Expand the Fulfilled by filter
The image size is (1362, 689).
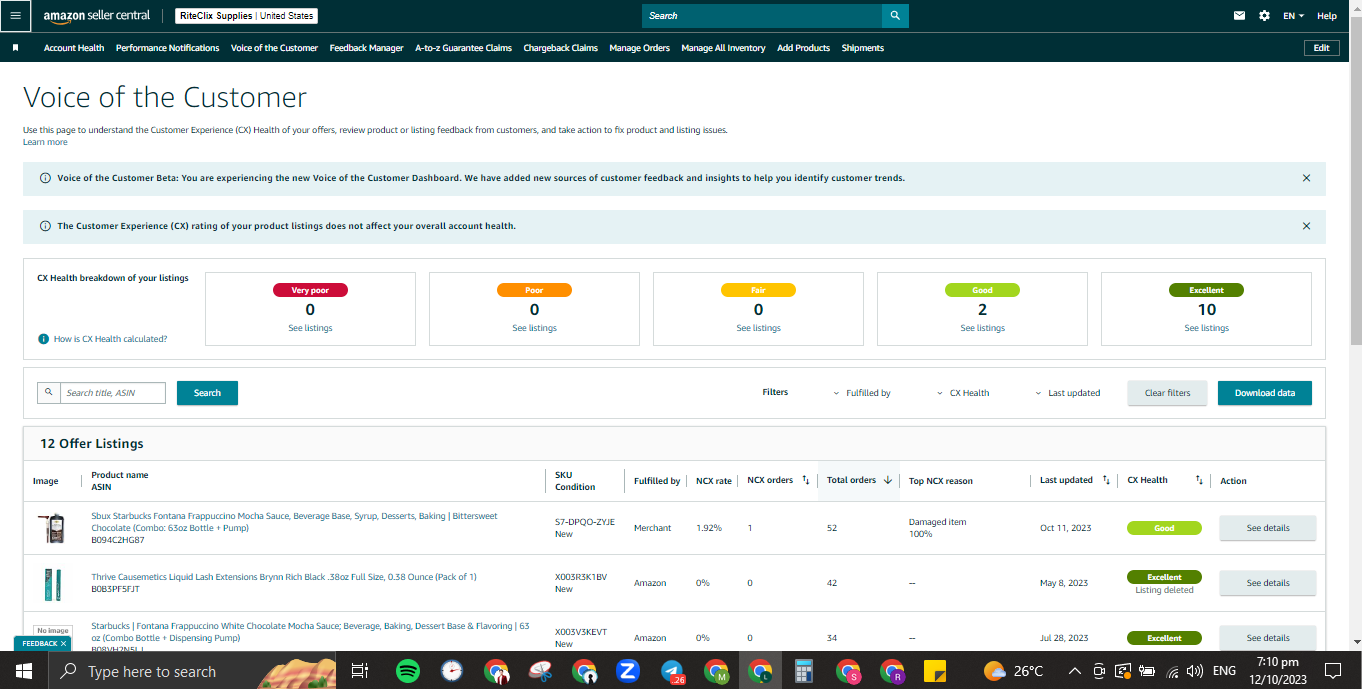tap(862, 393)
